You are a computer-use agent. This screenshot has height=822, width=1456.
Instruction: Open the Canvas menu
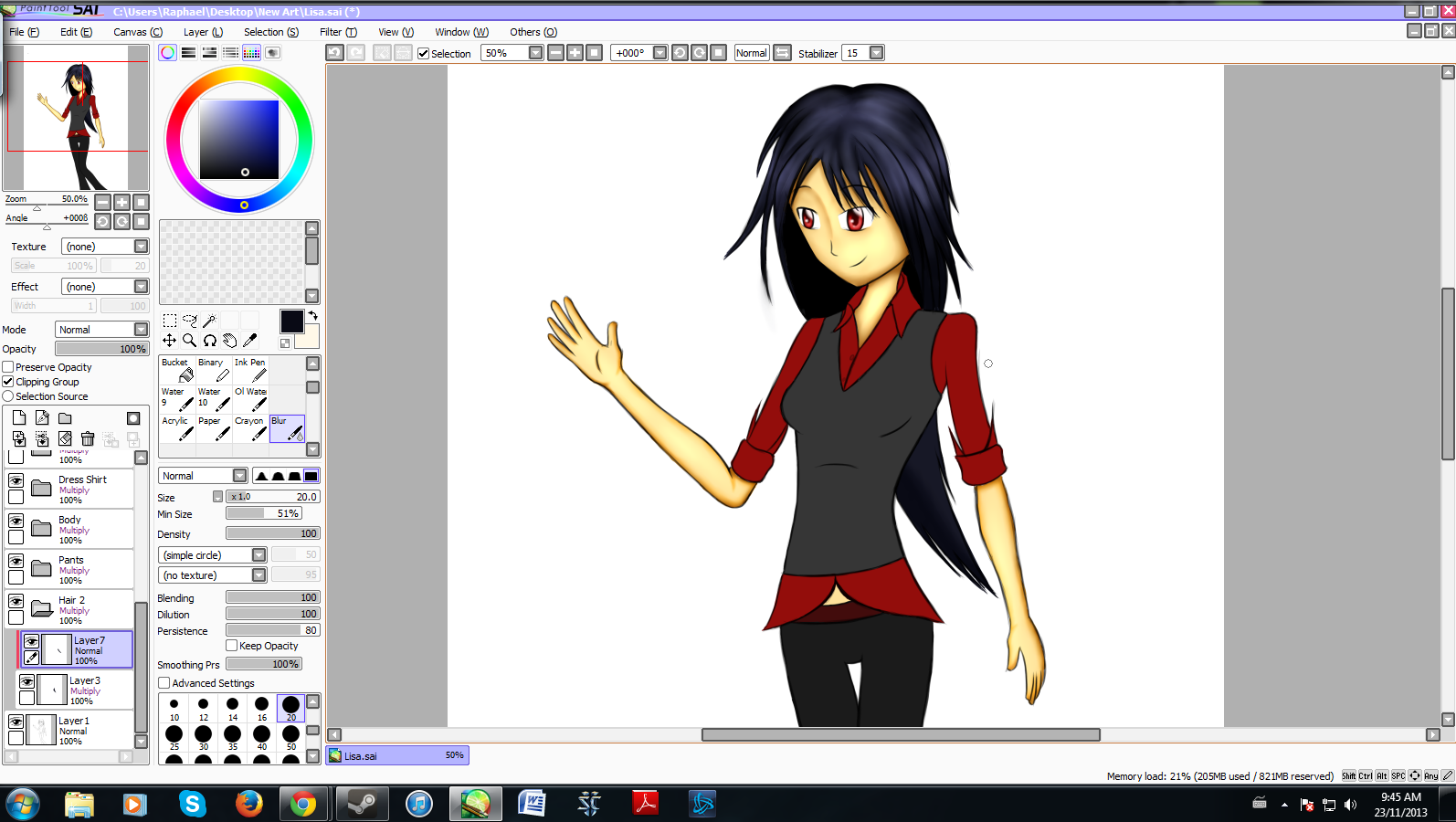click(137, 32)
